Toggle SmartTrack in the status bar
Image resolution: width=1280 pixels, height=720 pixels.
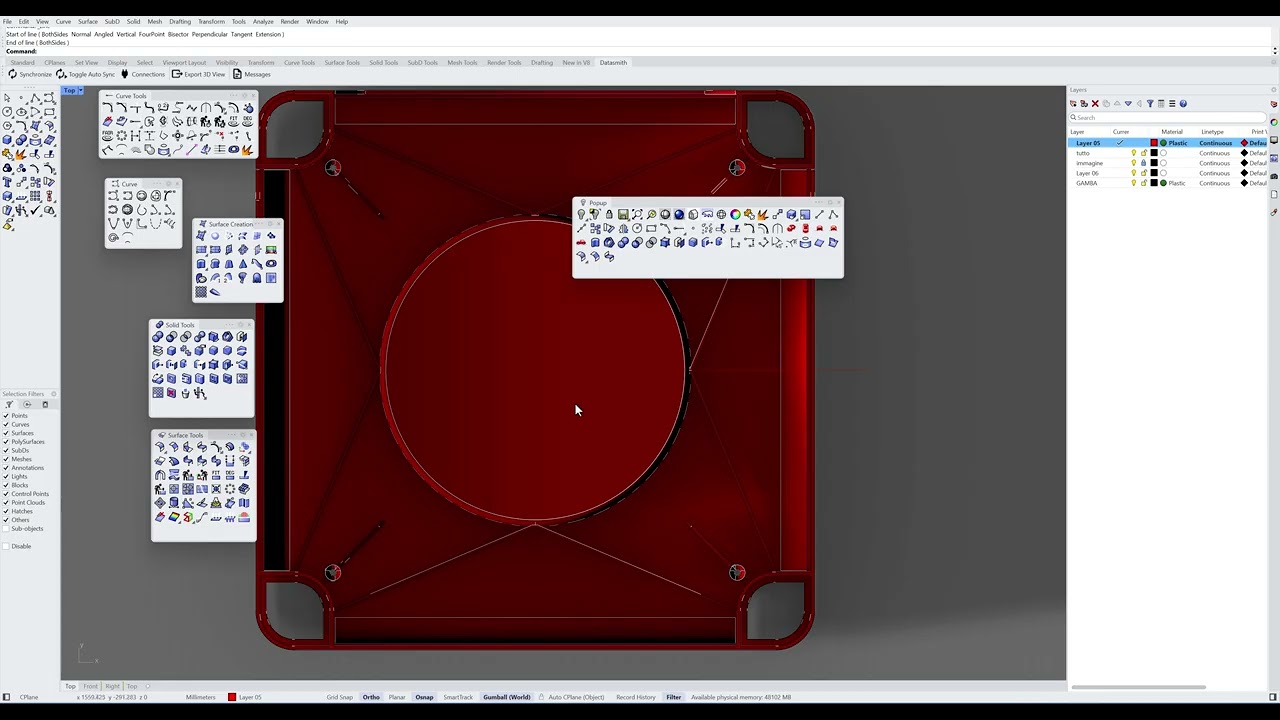[x=458, y=697]
